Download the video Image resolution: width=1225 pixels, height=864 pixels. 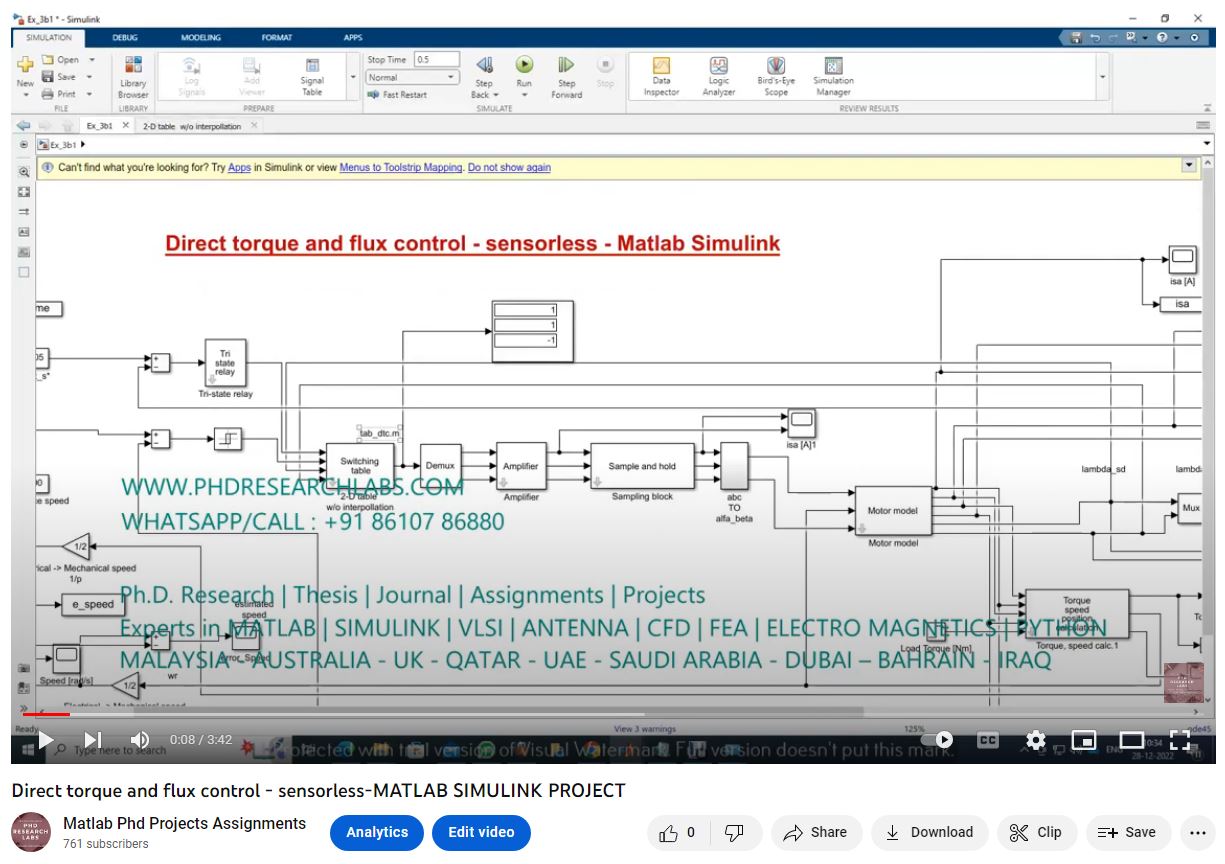pos(930,832)
